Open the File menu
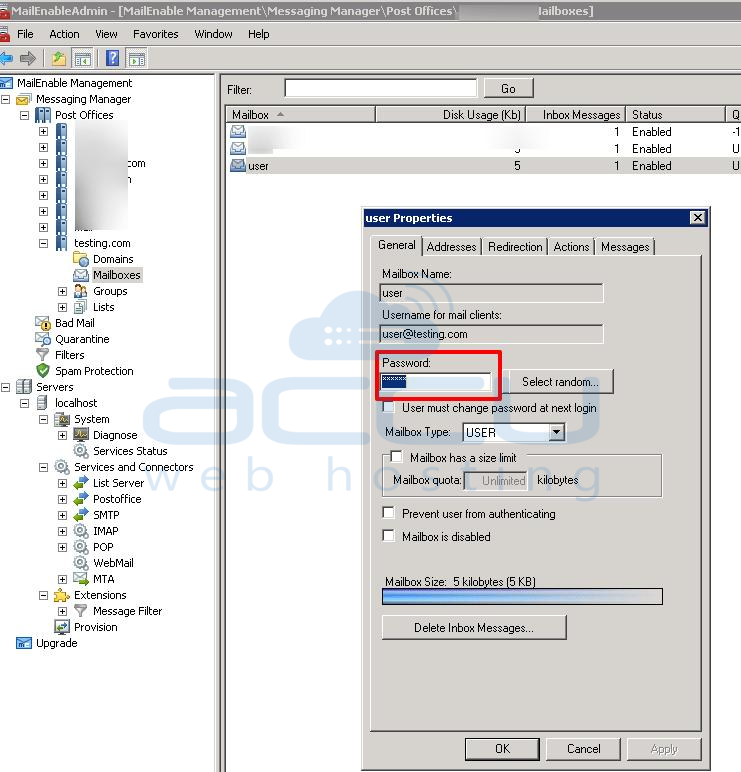This screenshot has width=741, height=772. (x=25, y=34)
